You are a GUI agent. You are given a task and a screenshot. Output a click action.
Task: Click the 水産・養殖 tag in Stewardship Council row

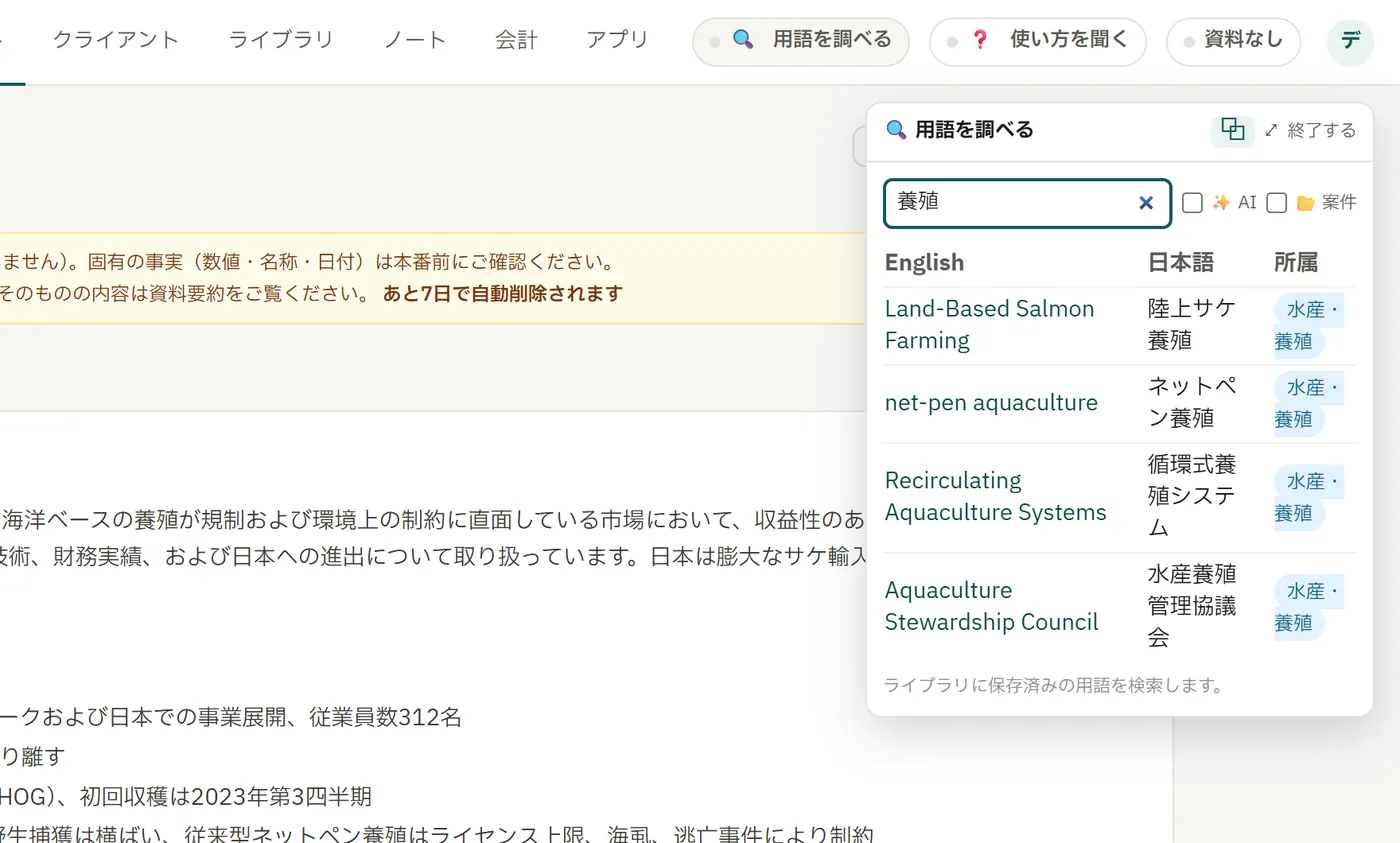[1308, 607]
